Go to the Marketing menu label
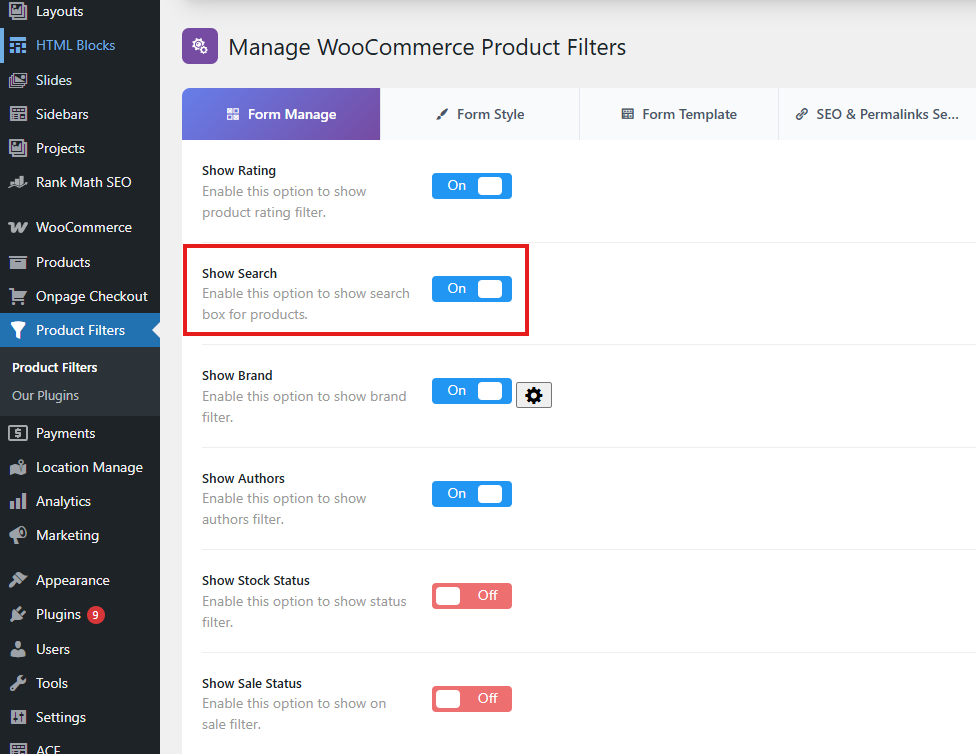 [67, 535]
